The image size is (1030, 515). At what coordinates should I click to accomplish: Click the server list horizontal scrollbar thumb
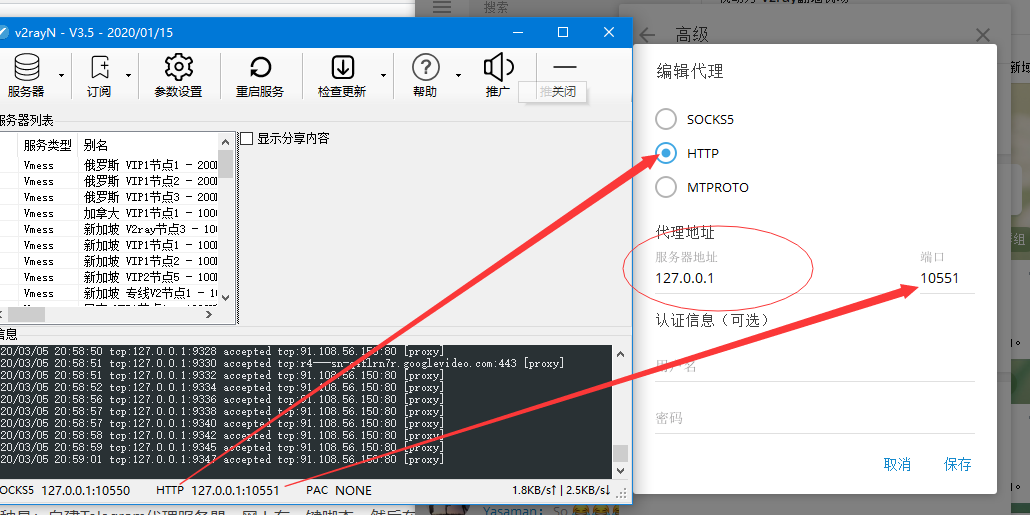coord(26,315)
